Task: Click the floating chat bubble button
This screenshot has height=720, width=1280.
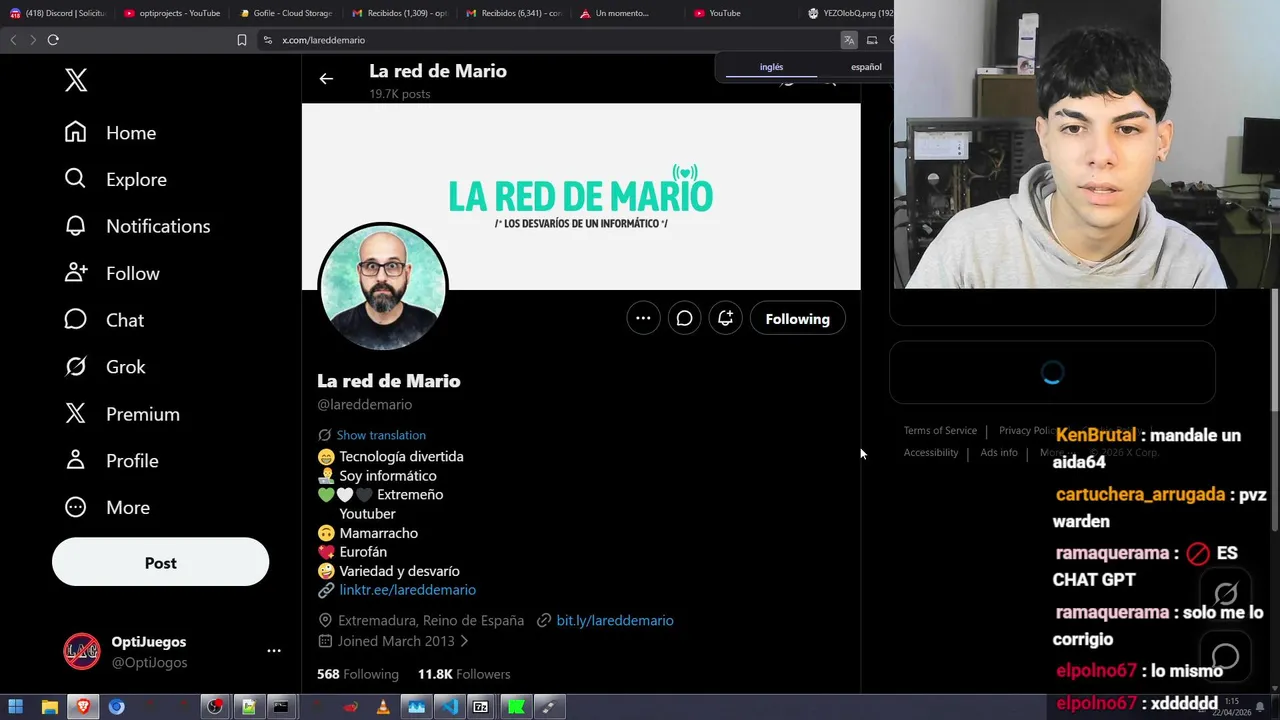Action: tap(1226, 656)
